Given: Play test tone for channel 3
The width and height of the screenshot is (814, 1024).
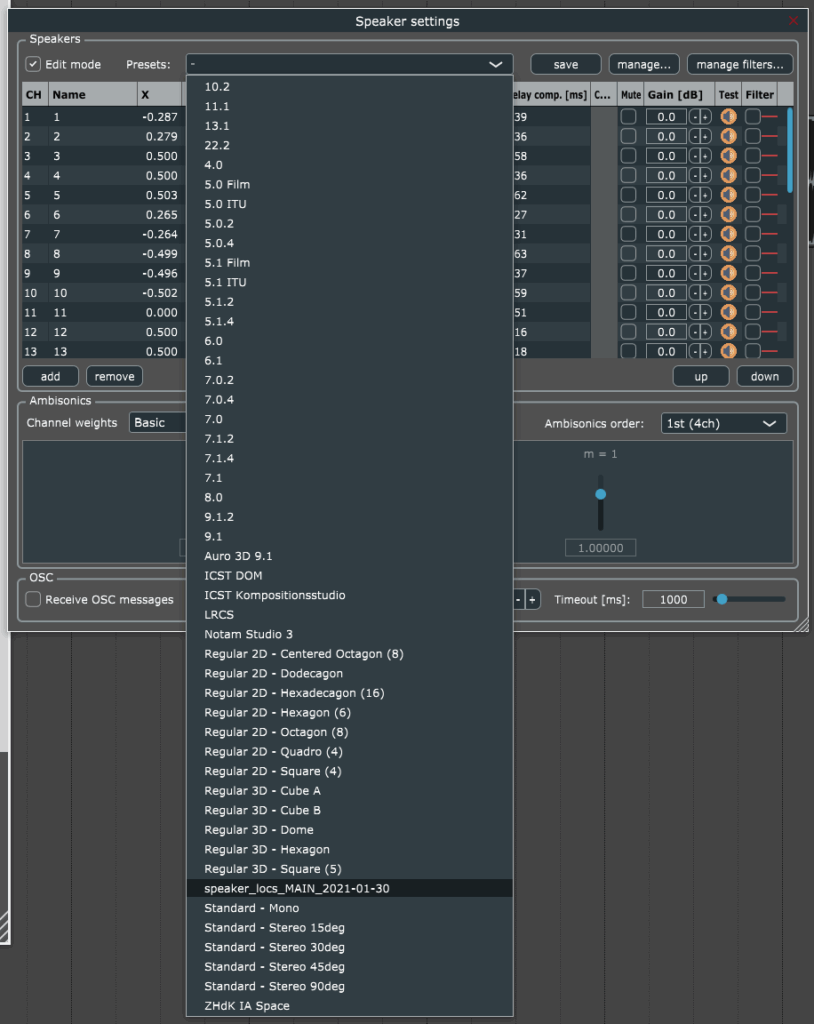Looking at the screenshot, I should 728,156.
